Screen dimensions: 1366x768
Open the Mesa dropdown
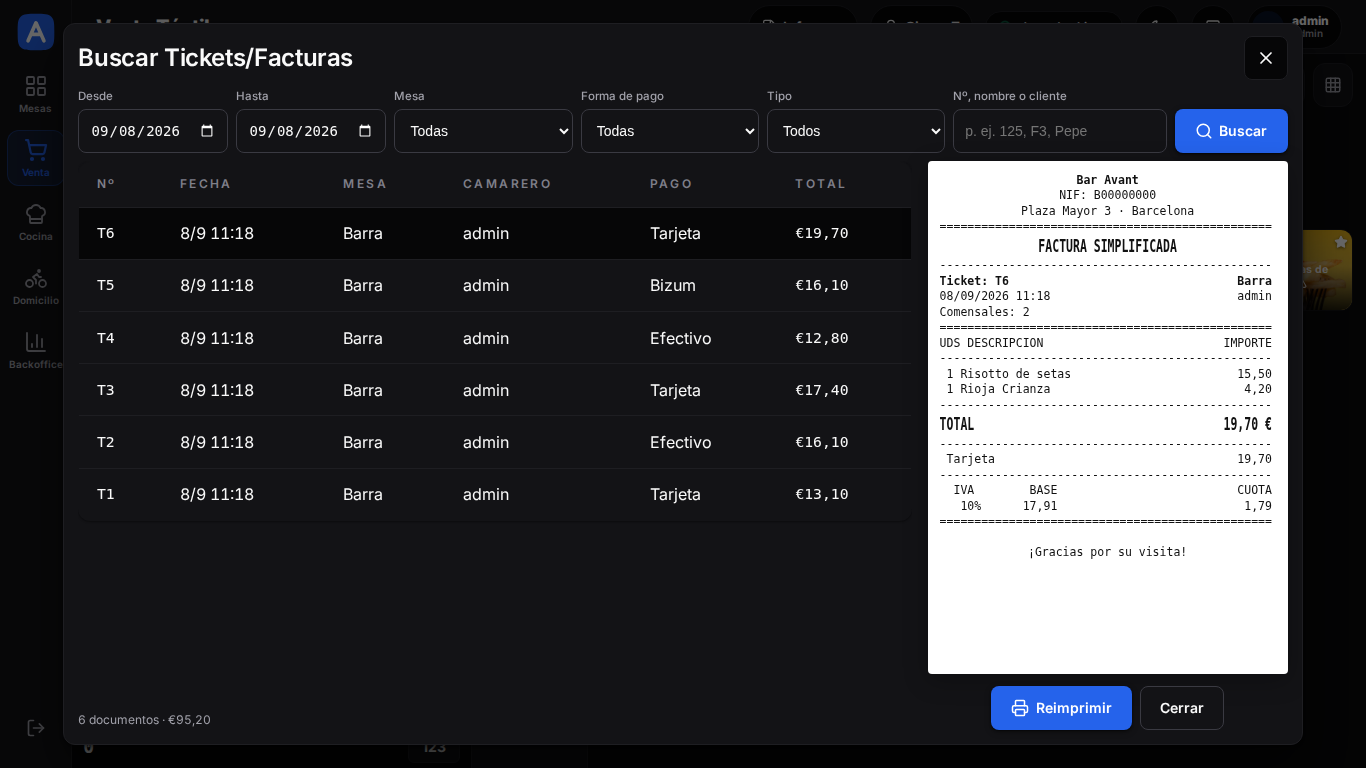pyautogui.click(x=483, y=131)
